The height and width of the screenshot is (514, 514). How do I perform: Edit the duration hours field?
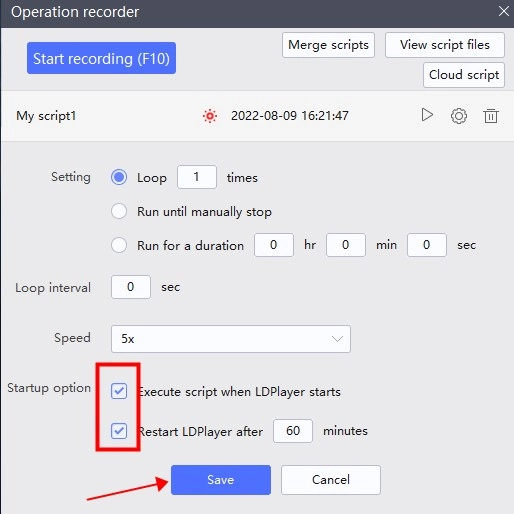pos(274,245)
